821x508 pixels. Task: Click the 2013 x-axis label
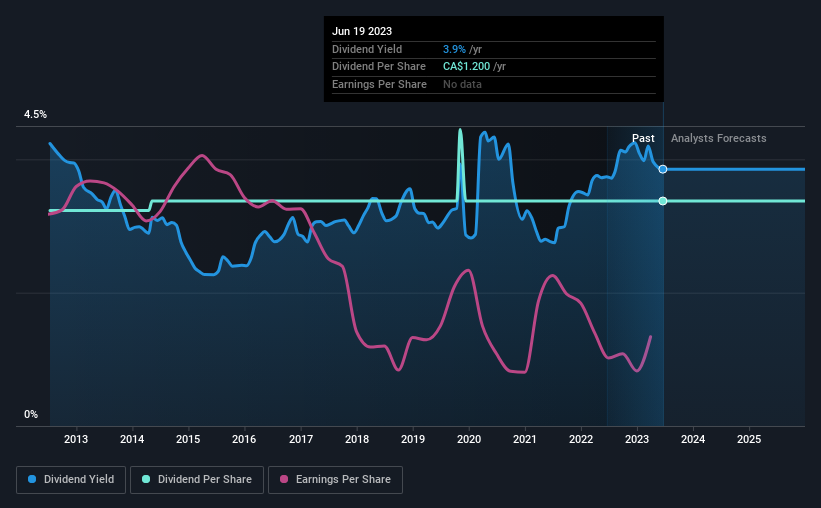[x=76, y=439]
